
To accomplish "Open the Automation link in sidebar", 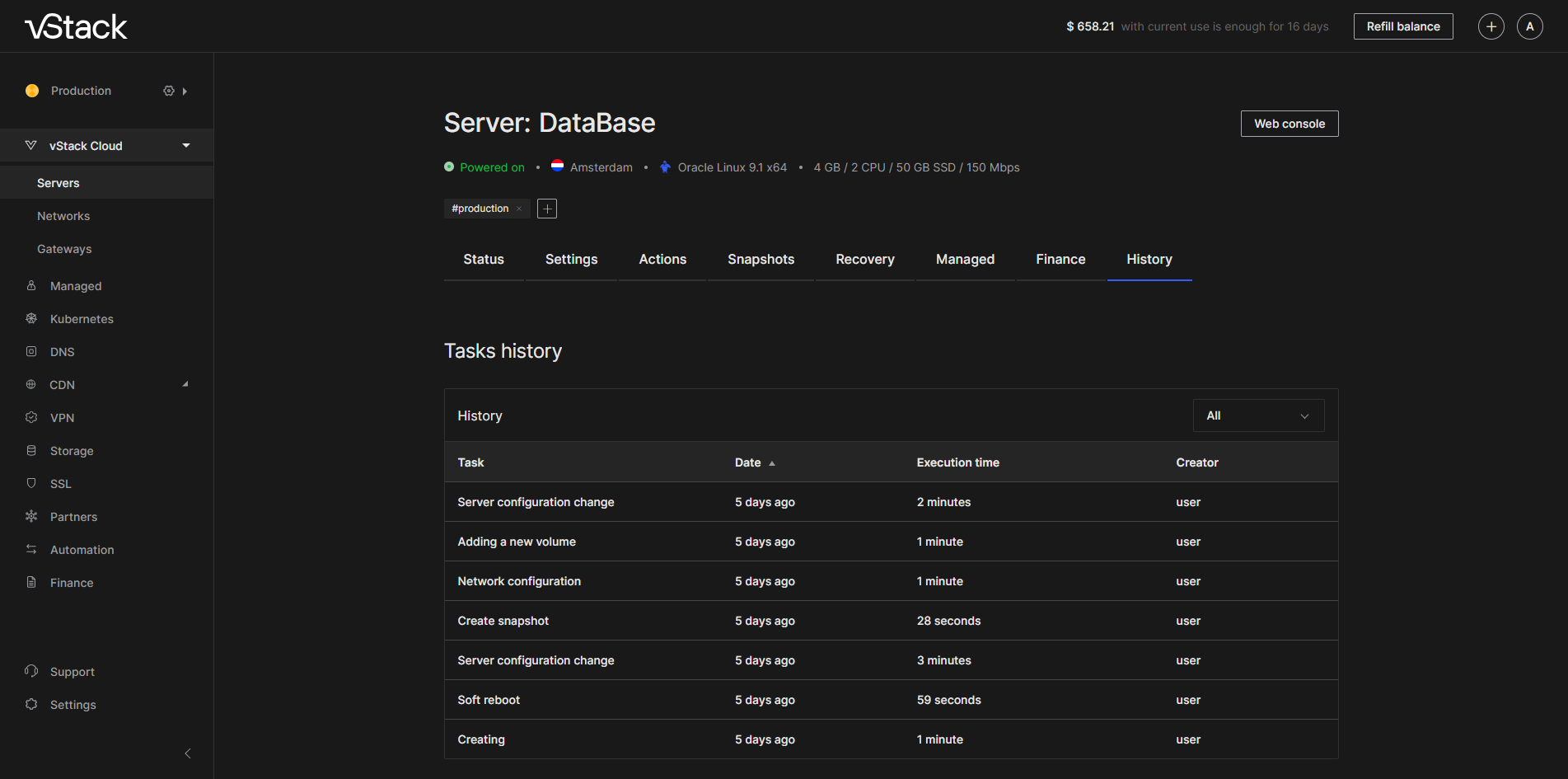I will point(82,550).
